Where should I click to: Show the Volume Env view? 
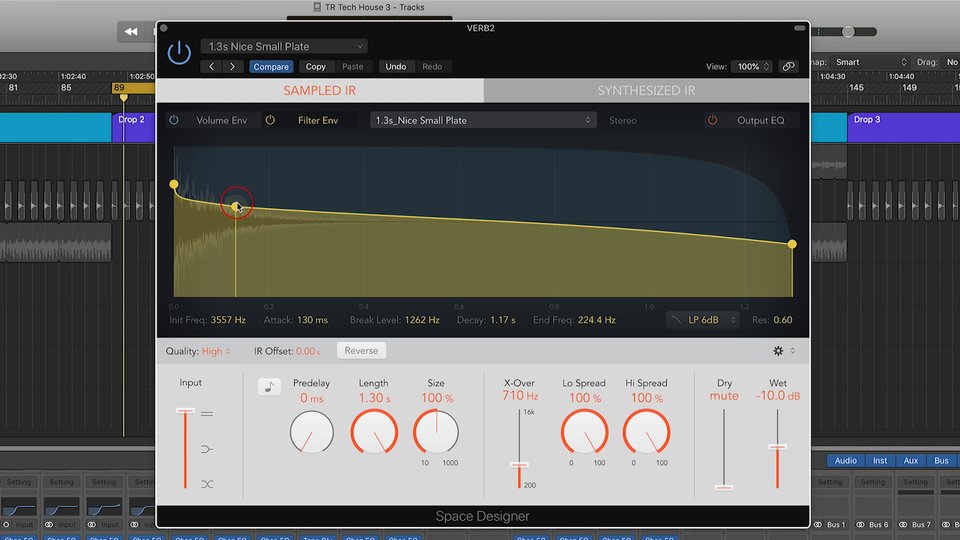(x=222, y=121)
